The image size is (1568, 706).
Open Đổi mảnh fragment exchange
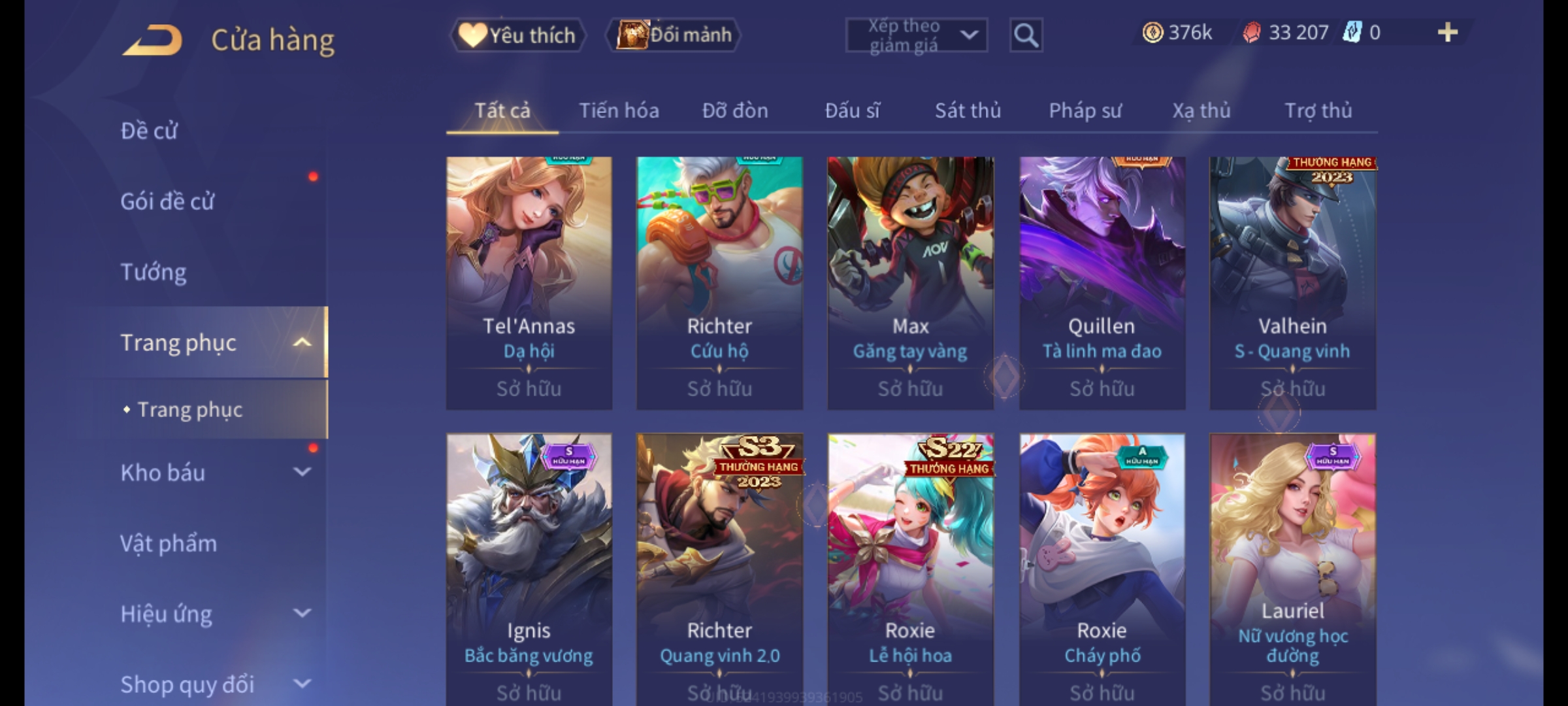[x=674, y=35]
